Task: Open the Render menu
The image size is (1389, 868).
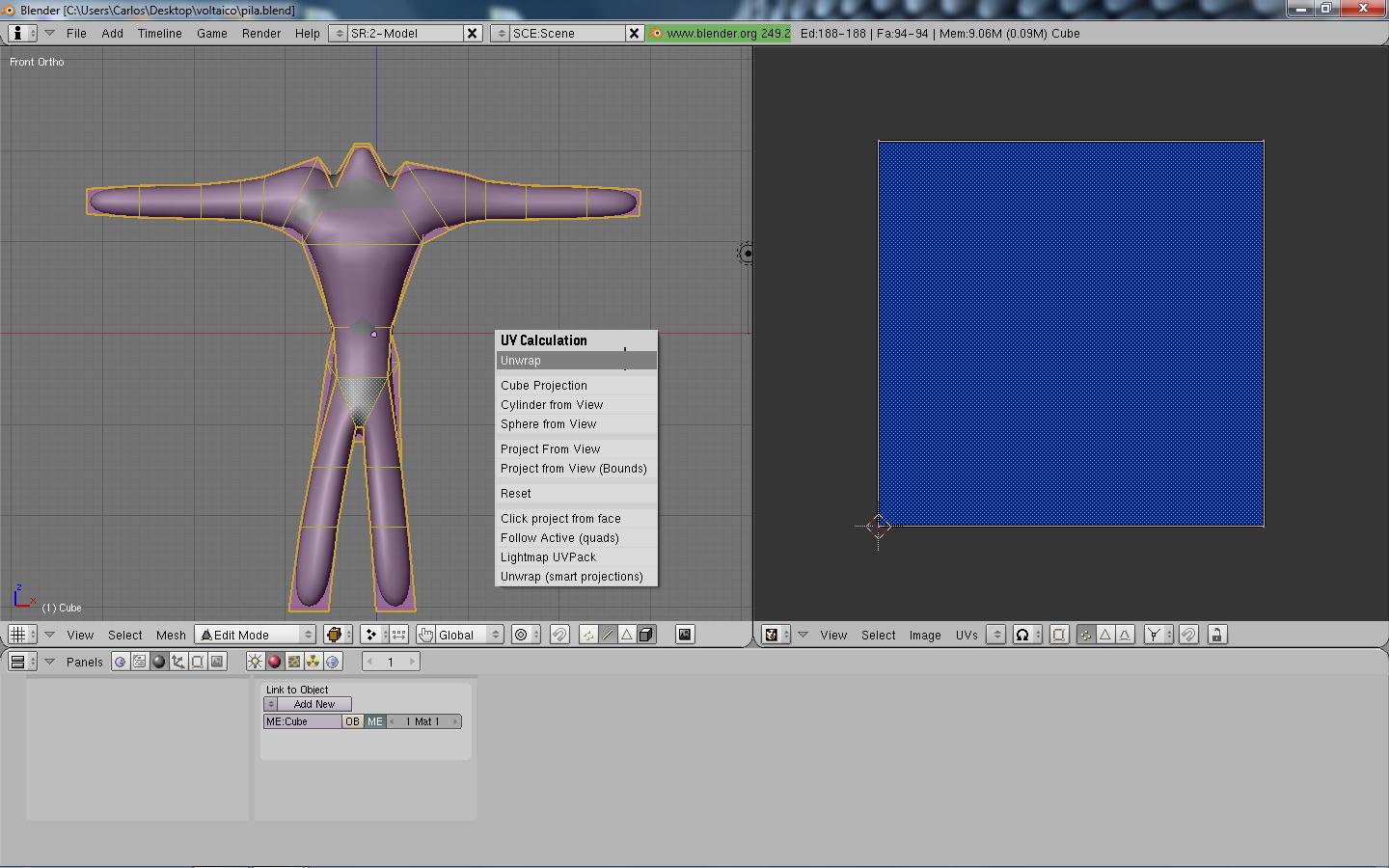Action: [261, 33]
